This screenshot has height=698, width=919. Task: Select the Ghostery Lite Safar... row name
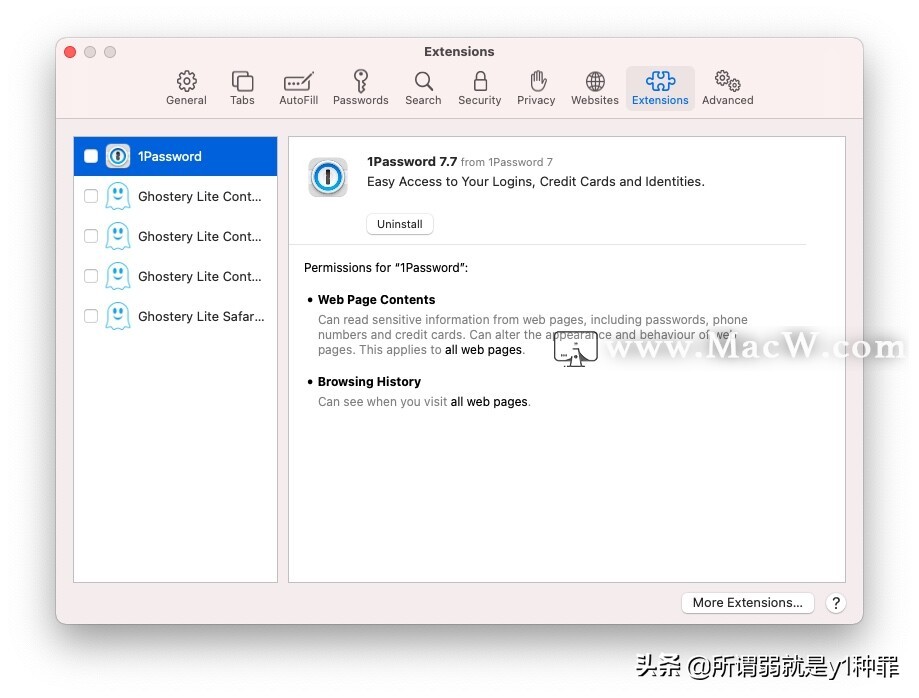(x=201, y=316)
